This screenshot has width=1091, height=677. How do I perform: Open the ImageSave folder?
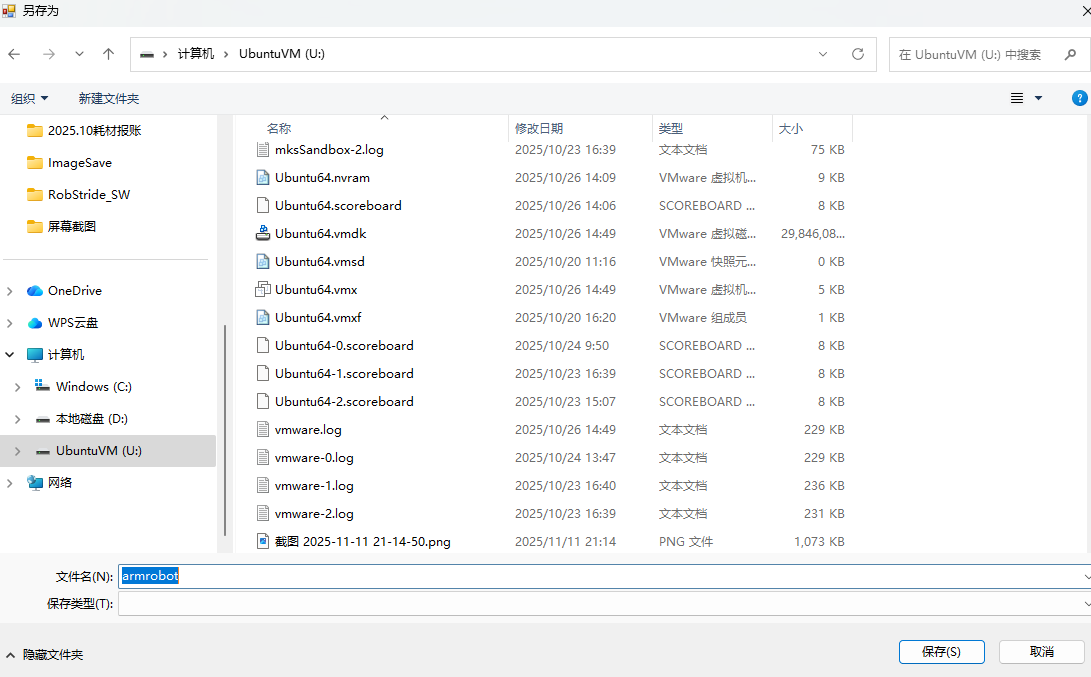point(79,163)
